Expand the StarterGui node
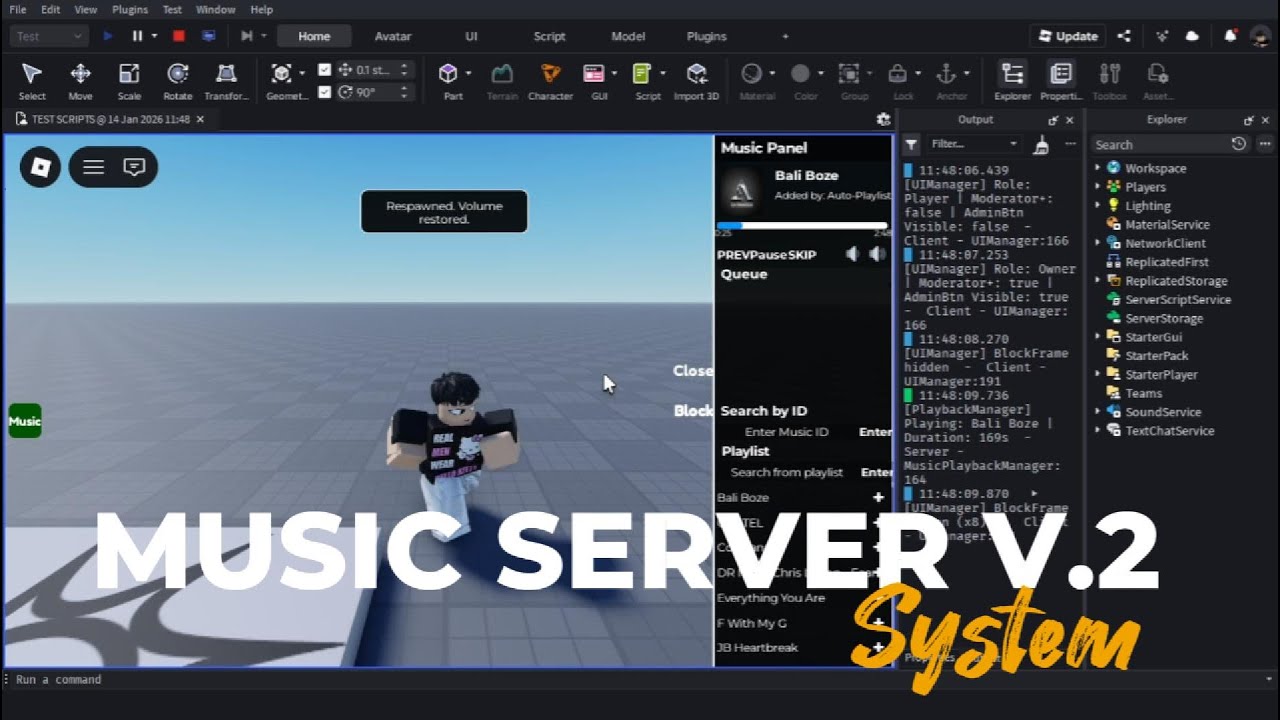Image resolution: width=1280 pixels, height=720 pixels. [x=1098, y=337]
